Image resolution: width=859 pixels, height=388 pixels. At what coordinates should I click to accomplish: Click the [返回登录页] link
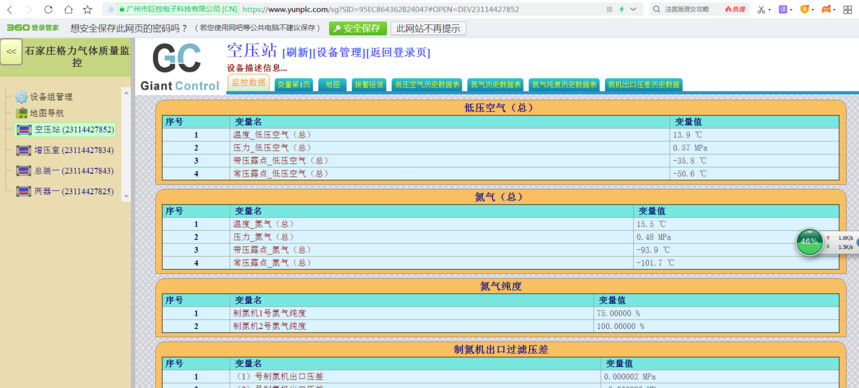pyautogui.click(x=398, y=53)
